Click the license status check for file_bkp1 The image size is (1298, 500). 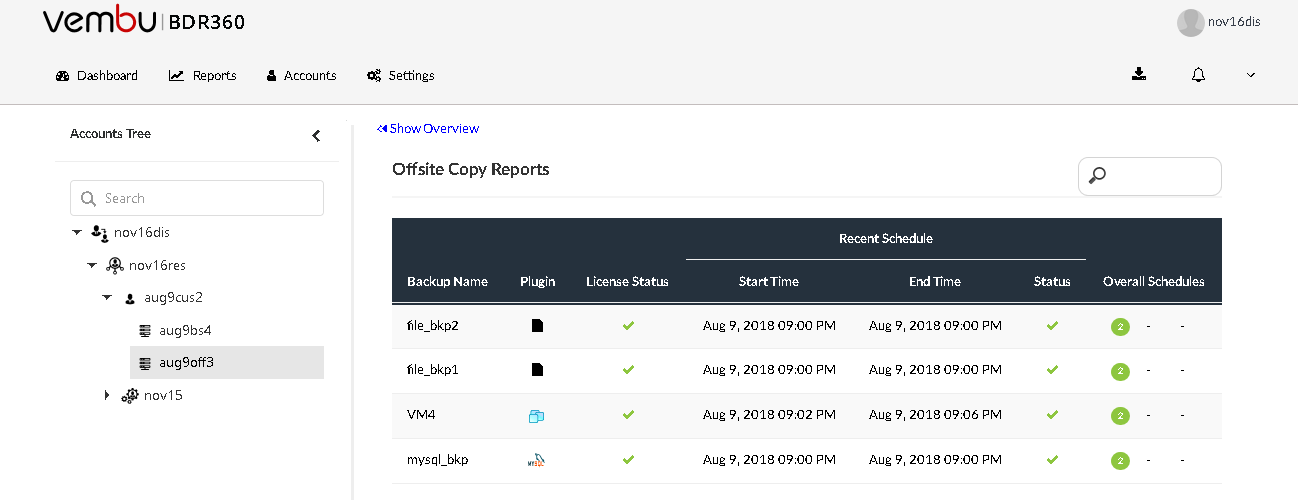tap(628, 369)
